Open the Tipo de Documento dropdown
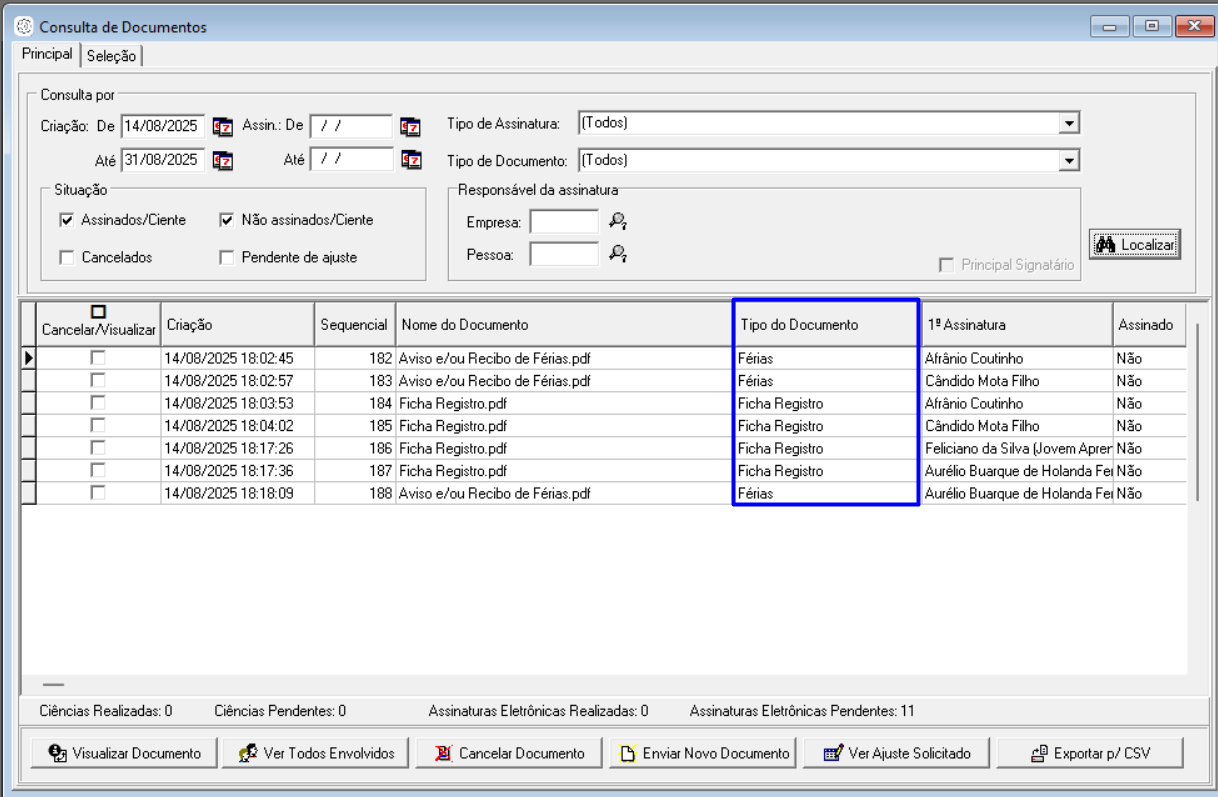 (1069, 160)
